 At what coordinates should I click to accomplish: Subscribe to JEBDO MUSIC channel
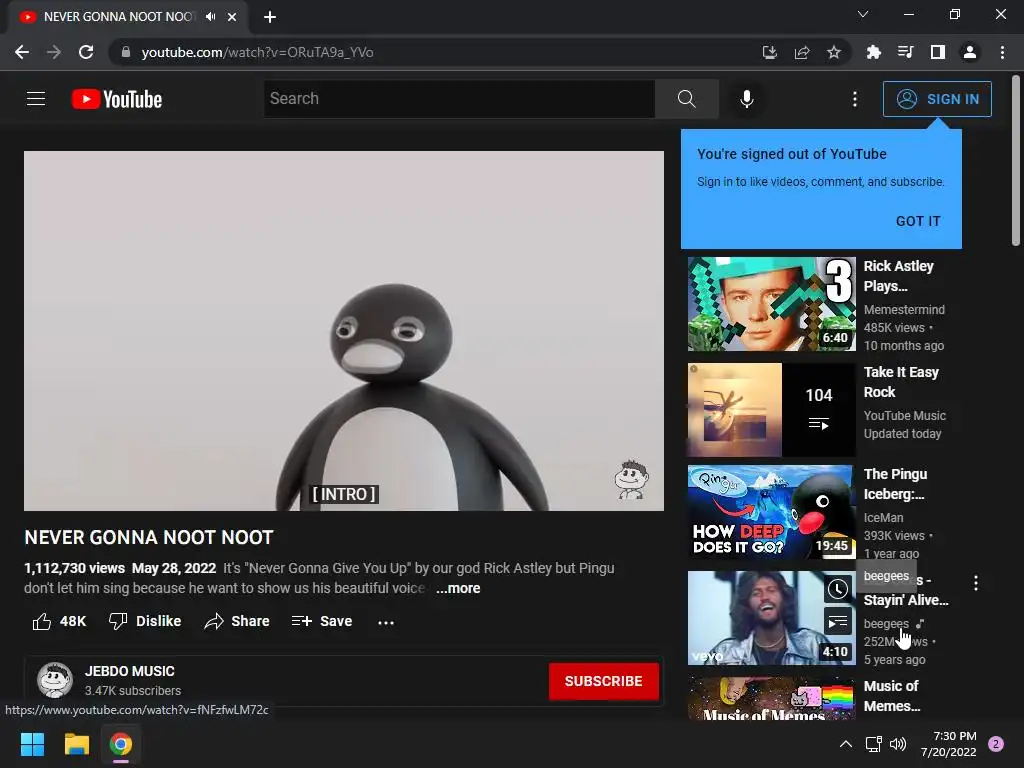pyautogui.click(x=603, y=681)
